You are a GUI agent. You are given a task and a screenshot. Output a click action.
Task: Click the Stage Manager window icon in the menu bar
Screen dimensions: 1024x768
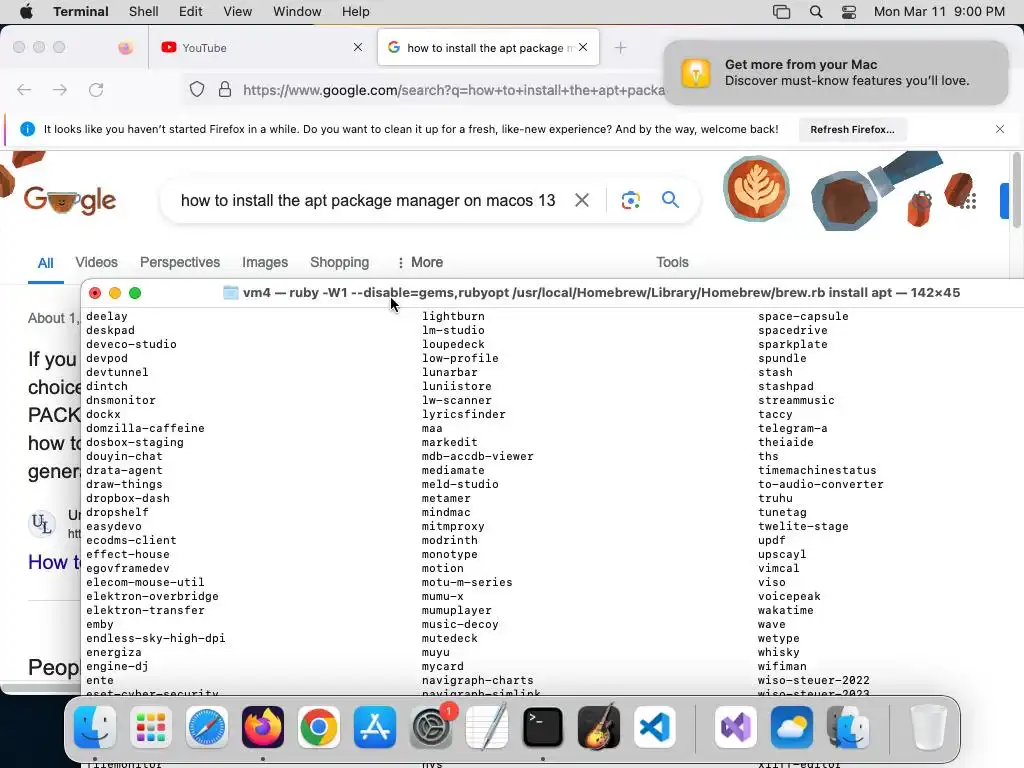(781, 12)
